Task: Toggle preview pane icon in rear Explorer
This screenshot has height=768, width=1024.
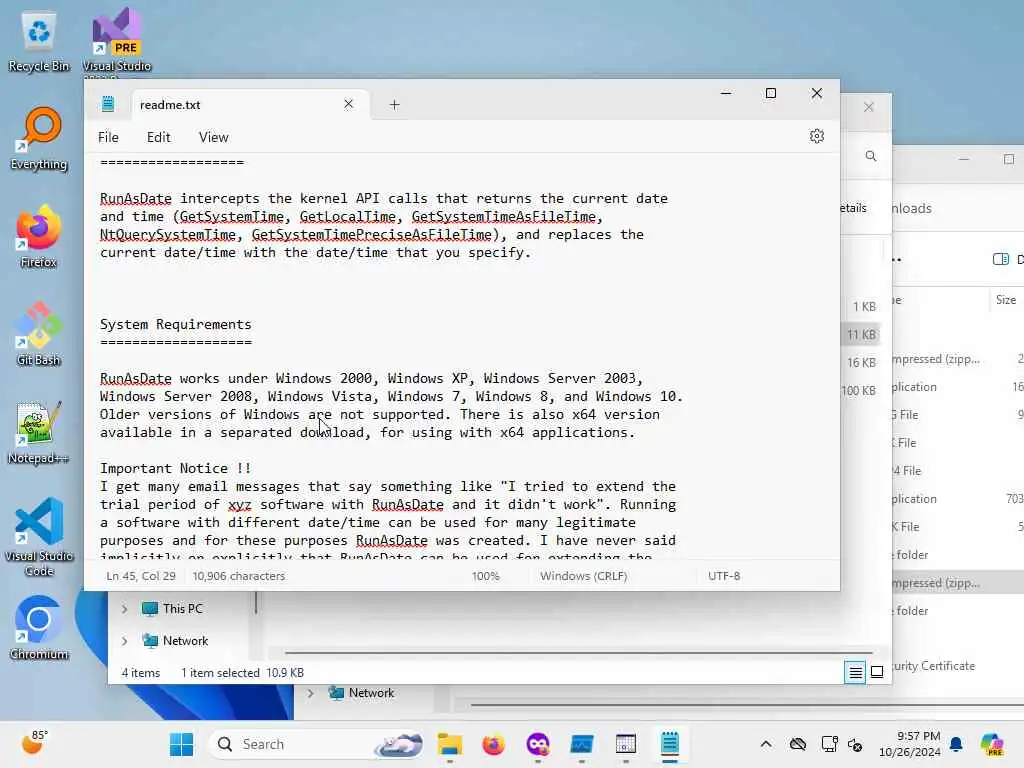Action: click(x=1000, y=259)
